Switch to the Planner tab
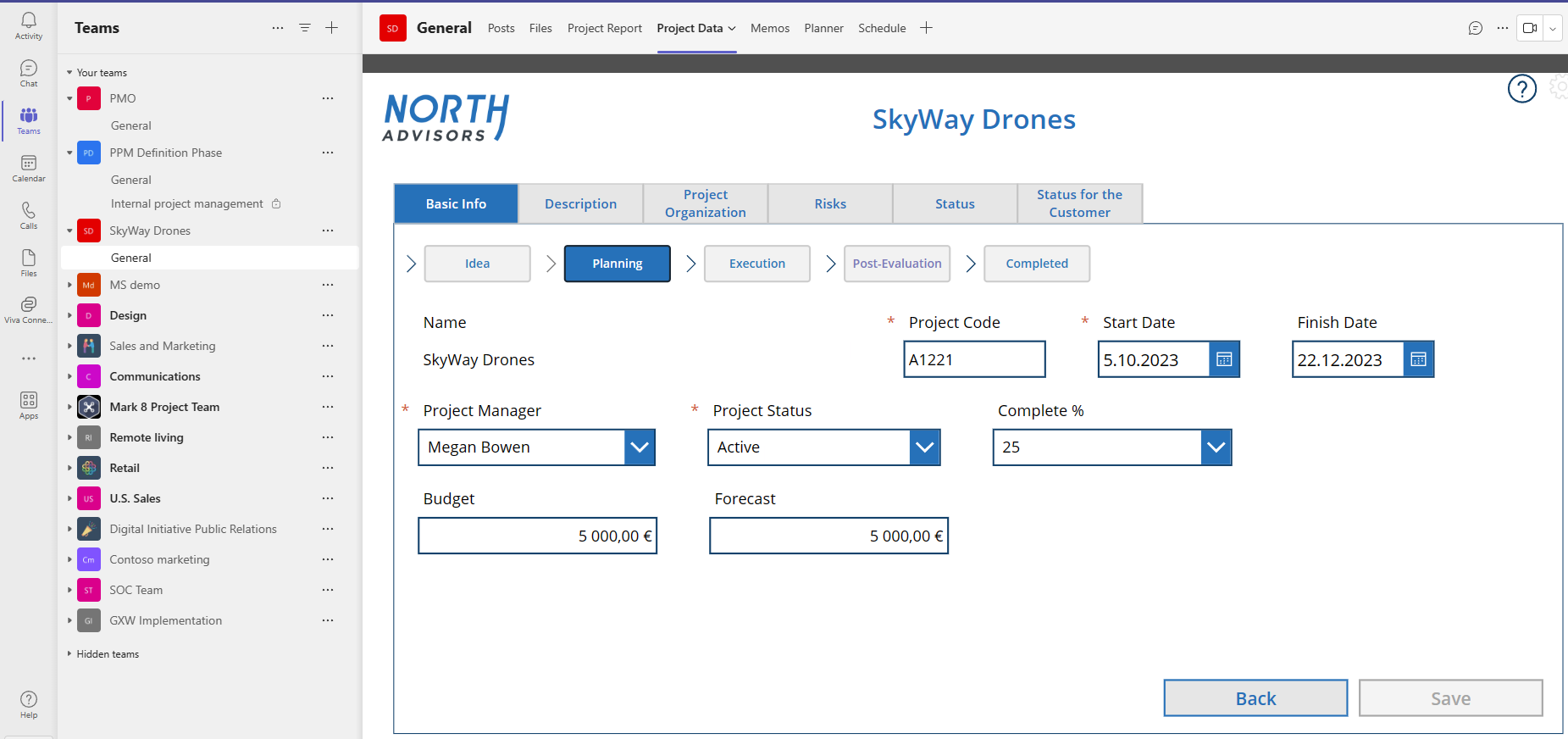The height and width of the screenshot is (739, 1568). point(824,28)
